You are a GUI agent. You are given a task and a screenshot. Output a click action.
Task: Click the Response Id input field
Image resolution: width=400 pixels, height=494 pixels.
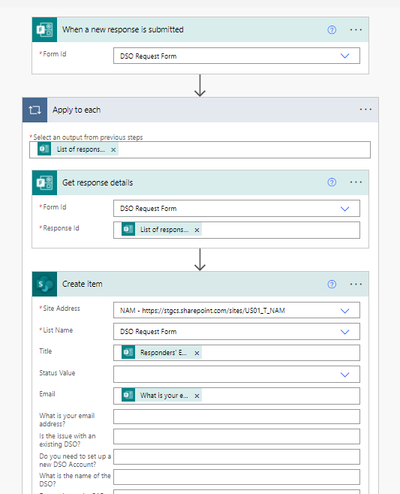[x=237, y=230]
